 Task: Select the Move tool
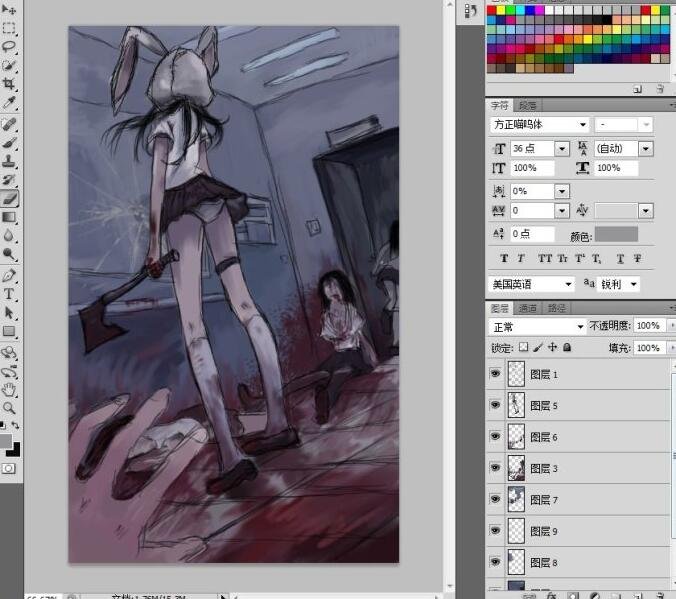point(9,9)
